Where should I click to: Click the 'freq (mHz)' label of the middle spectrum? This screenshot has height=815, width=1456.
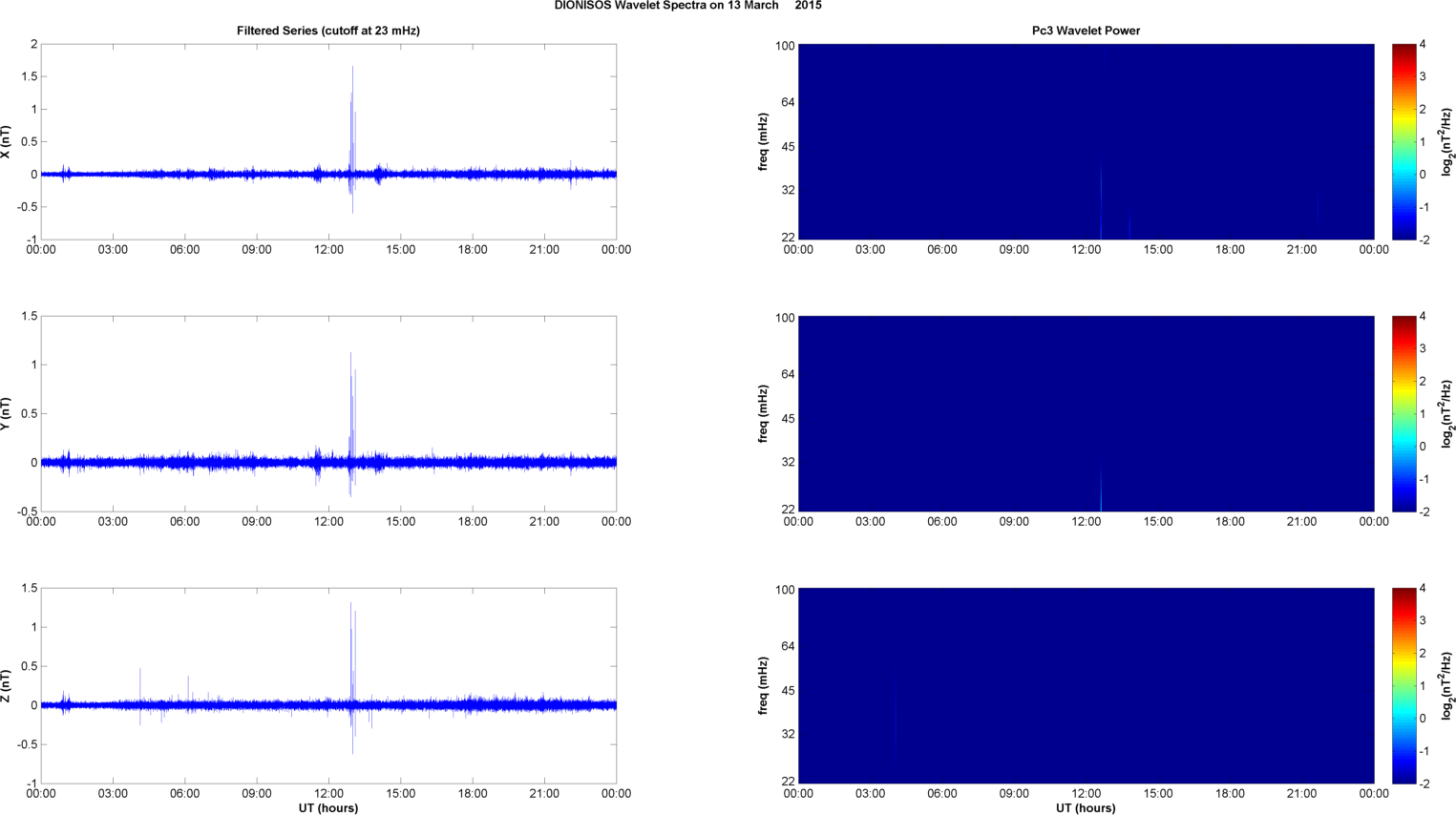[764, 414]
